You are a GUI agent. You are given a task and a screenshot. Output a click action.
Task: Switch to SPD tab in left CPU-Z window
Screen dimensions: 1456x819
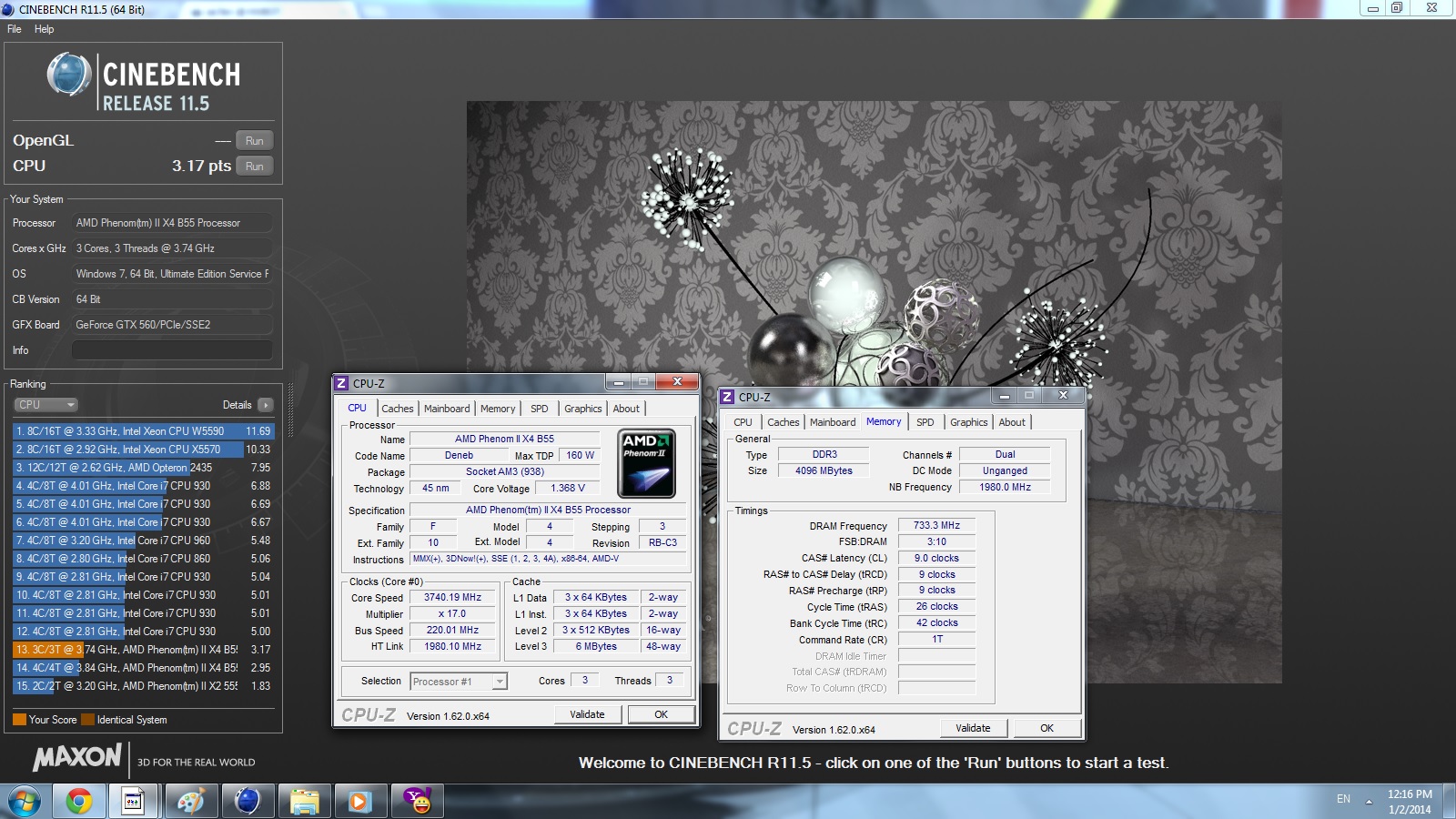pos(540,409)
